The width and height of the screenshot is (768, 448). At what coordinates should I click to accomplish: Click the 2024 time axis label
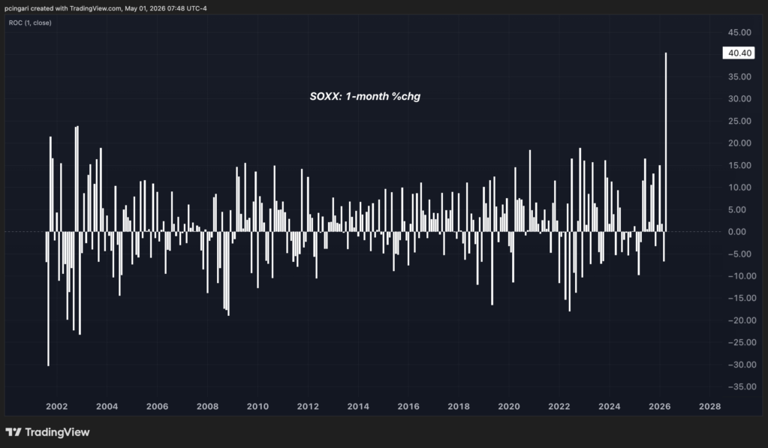(609, 406)
